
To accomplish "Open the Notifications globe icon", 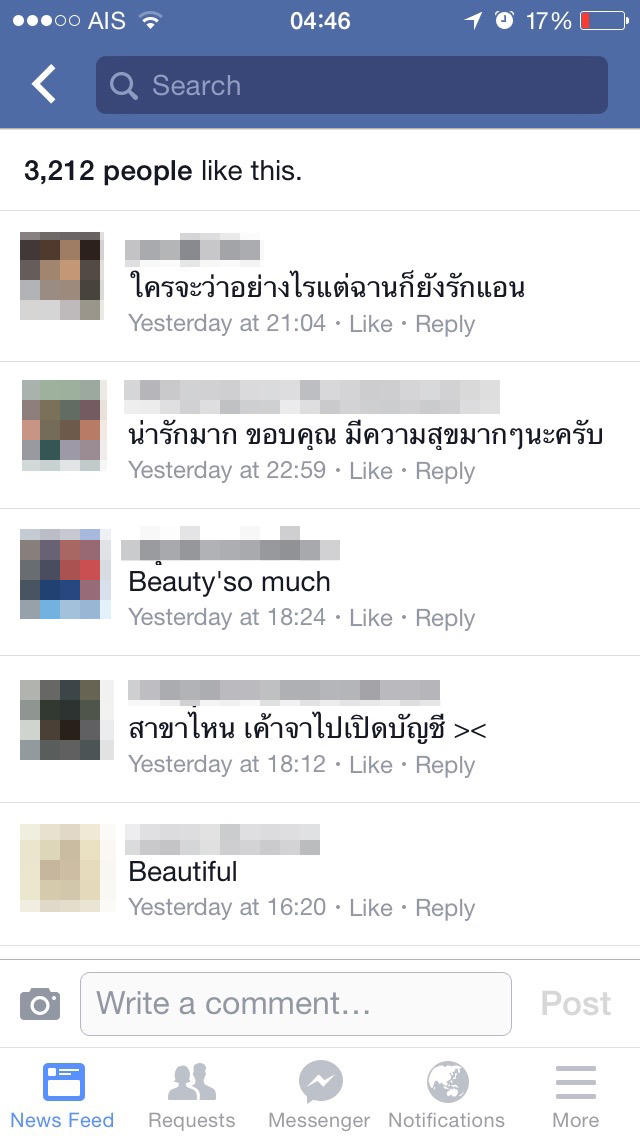I will pyautogui.click(x=446, y=1082).
